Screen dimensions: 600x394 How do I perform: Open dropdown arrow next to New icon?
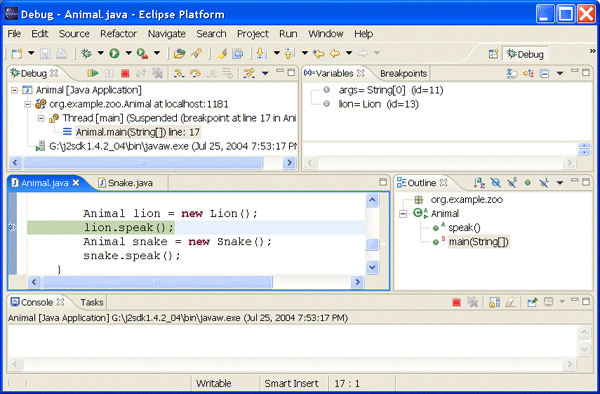pos(31,54)
